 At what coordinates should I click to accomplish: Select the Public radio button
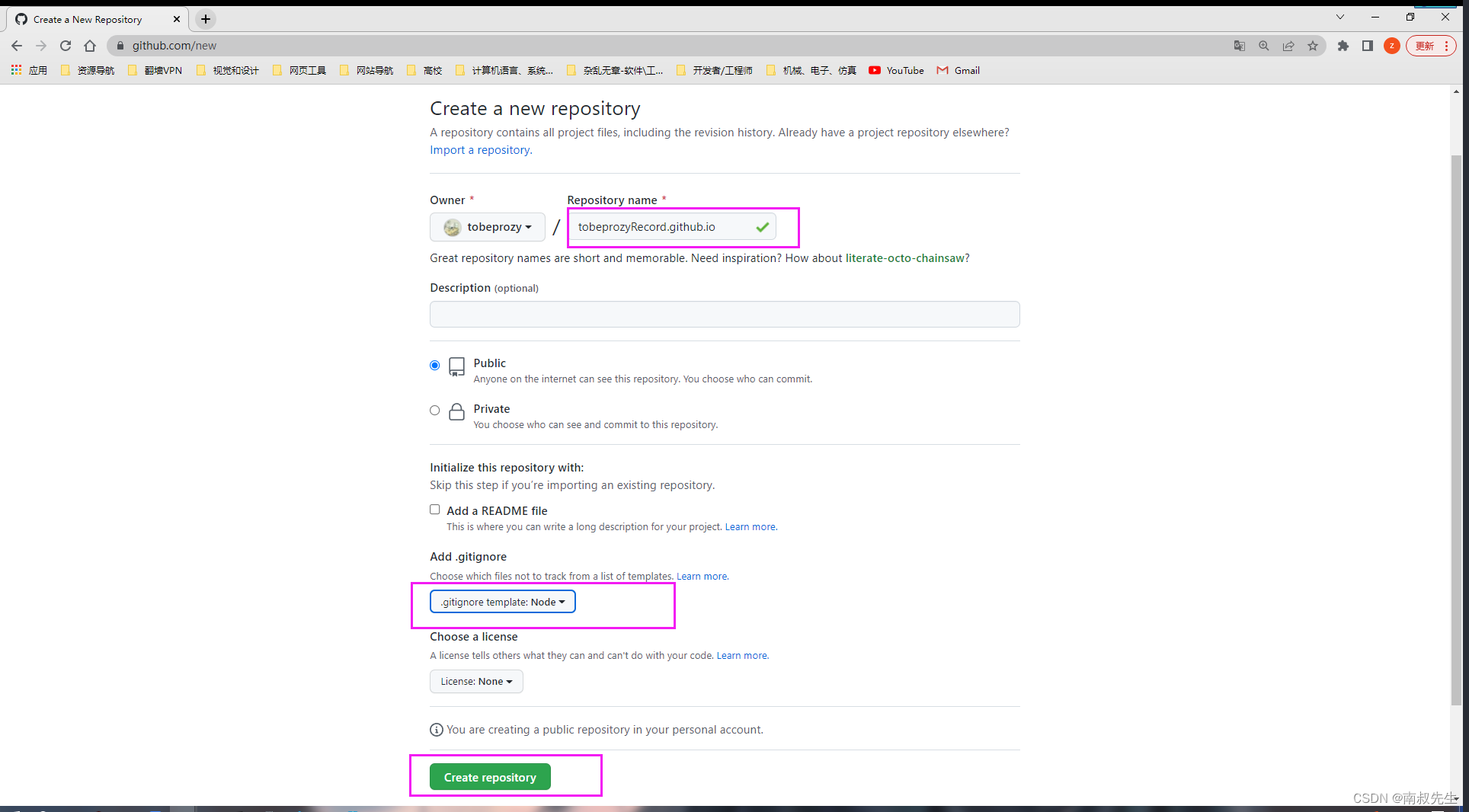[435, 366]
